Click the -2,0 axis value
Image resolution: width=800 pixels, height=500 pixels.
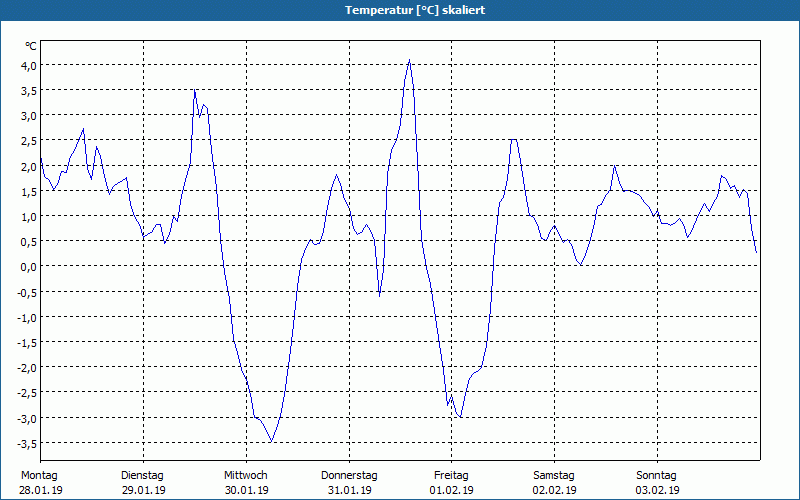[x=27, y=368]
